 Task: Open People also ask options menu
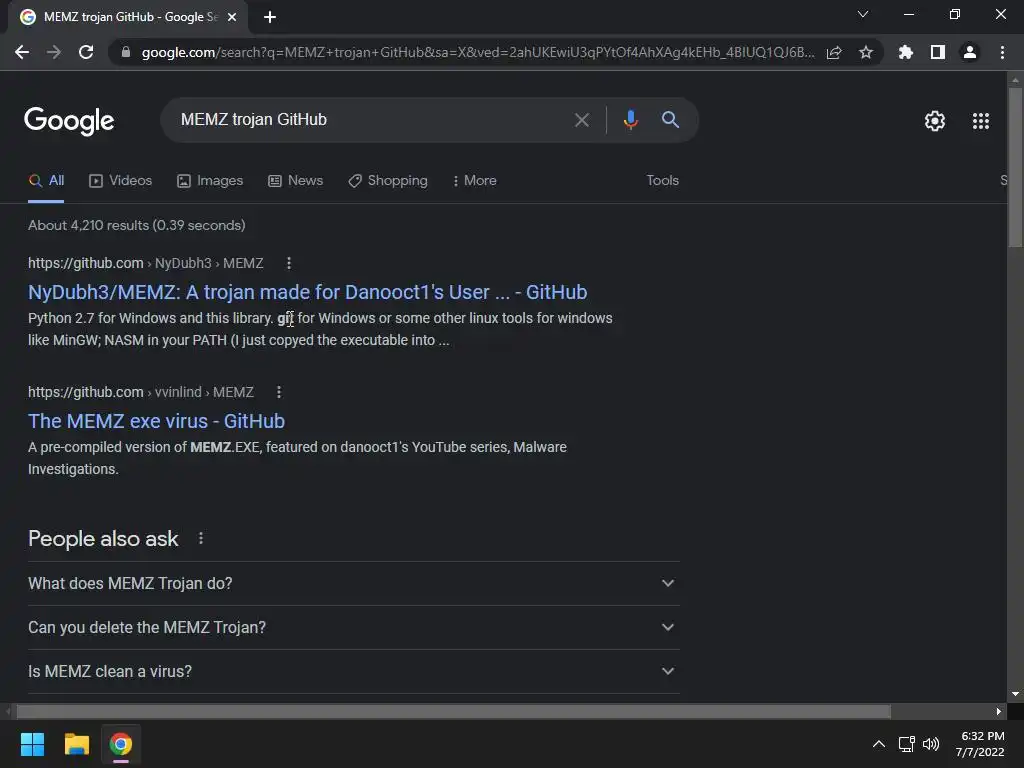tap(200, 538)
